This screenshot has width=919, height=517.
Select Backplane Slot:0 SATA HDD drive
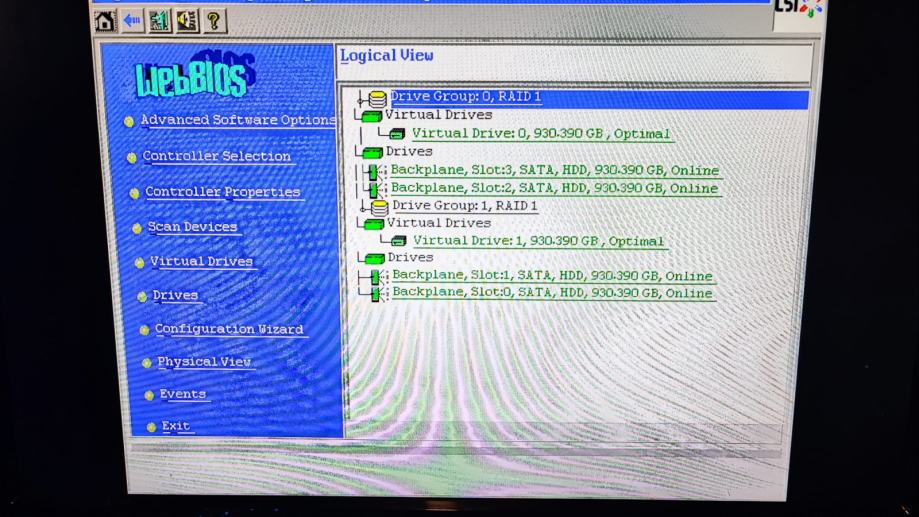553,292
